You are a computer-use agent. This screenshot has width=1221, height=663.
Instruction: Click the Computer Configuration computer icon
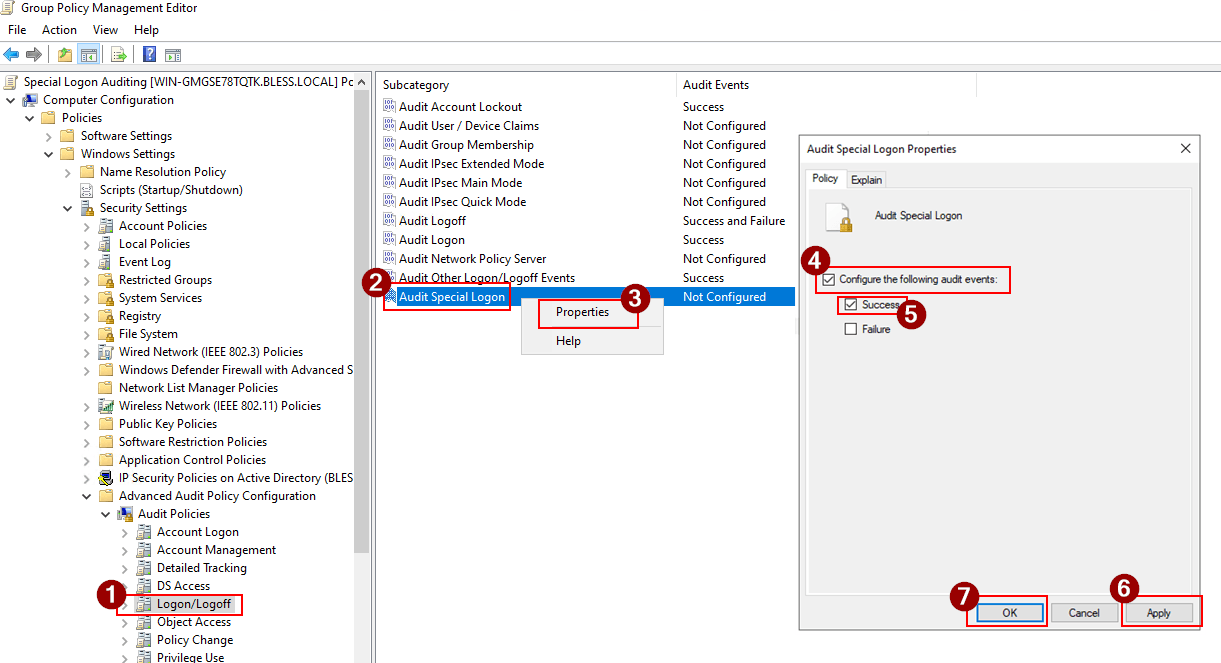point(30,100)
